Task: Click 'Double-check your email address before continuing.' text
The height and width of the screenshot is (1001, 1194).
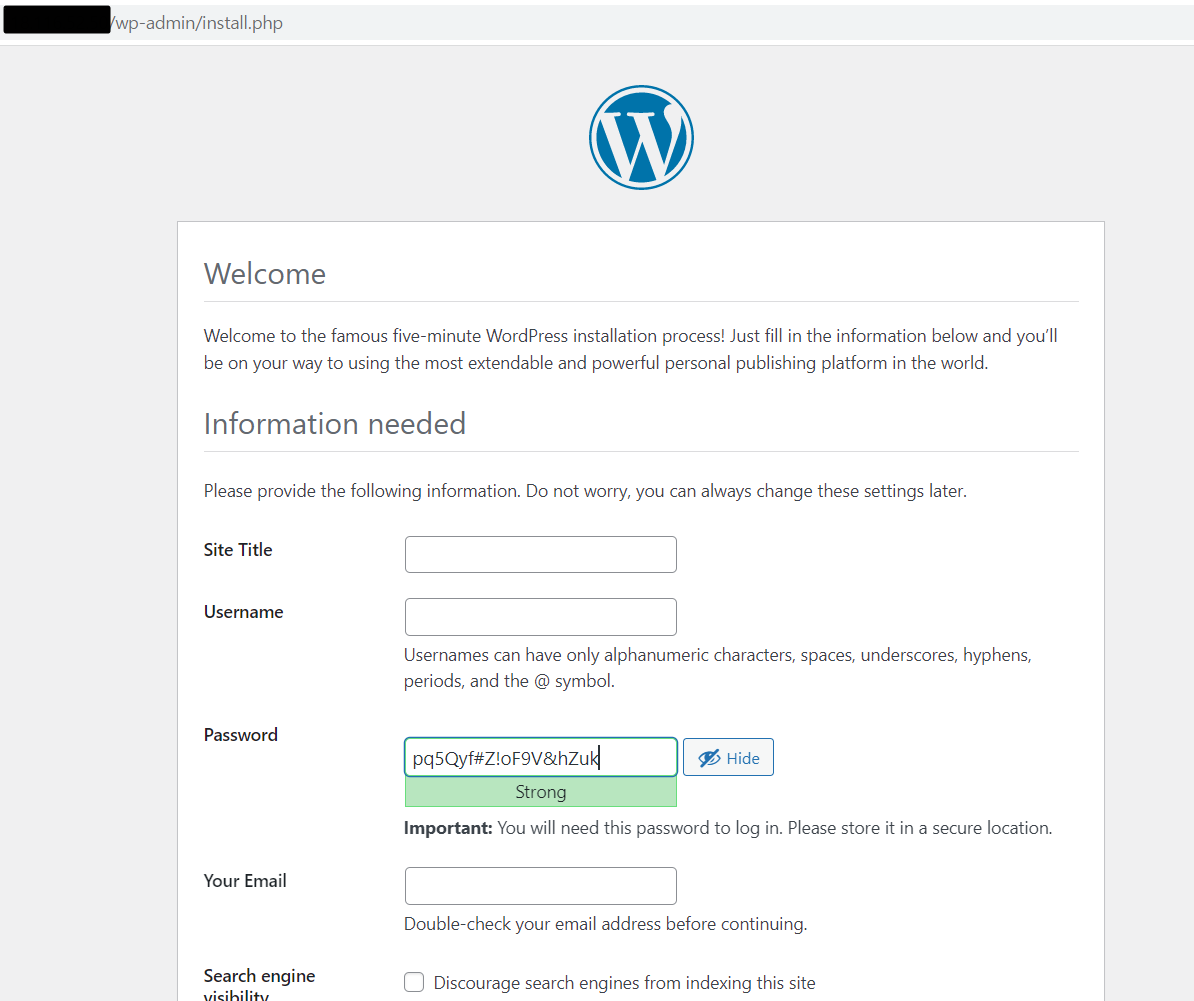Action: click(x=605, y=924)
